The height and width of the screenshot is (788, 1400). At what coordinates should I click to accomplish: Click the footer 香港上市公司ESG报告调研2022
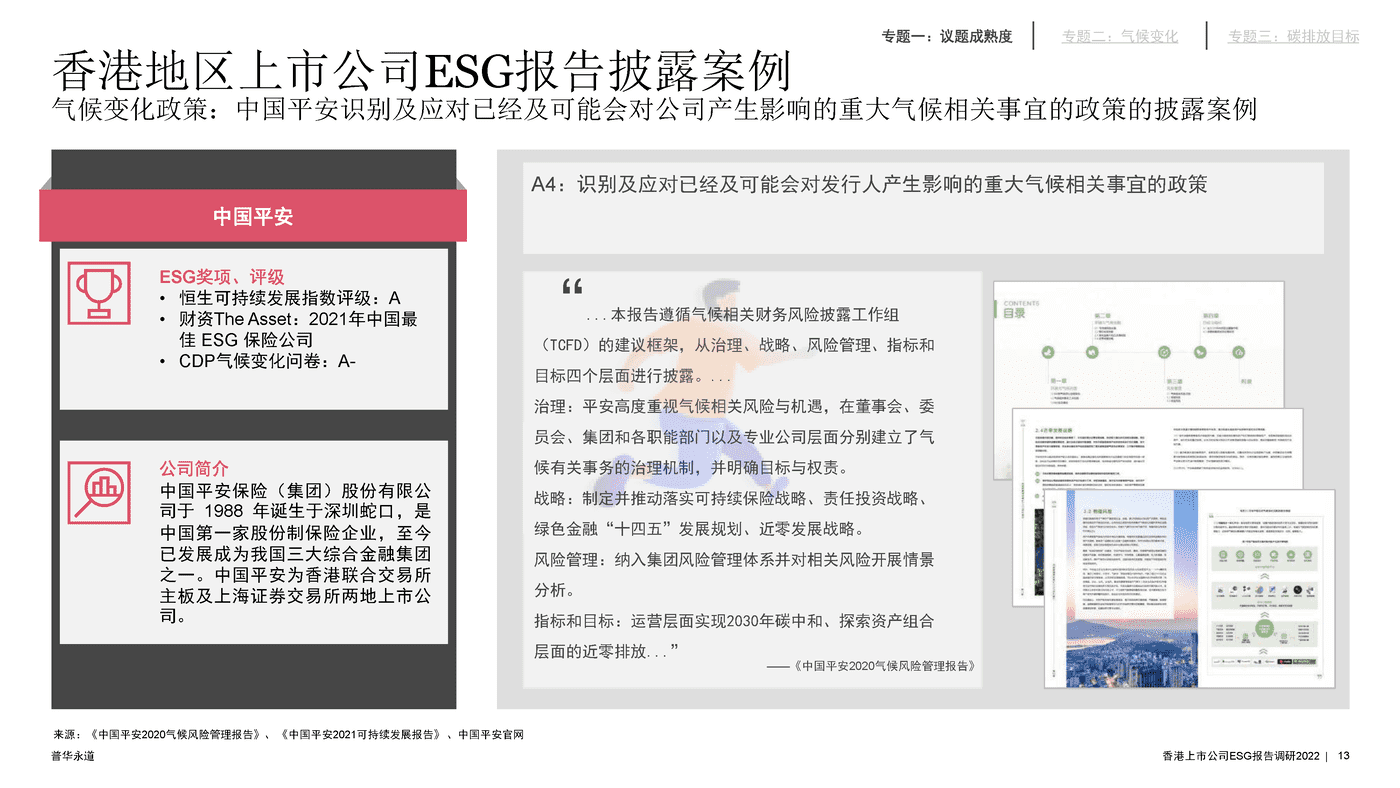(1241, 757)
